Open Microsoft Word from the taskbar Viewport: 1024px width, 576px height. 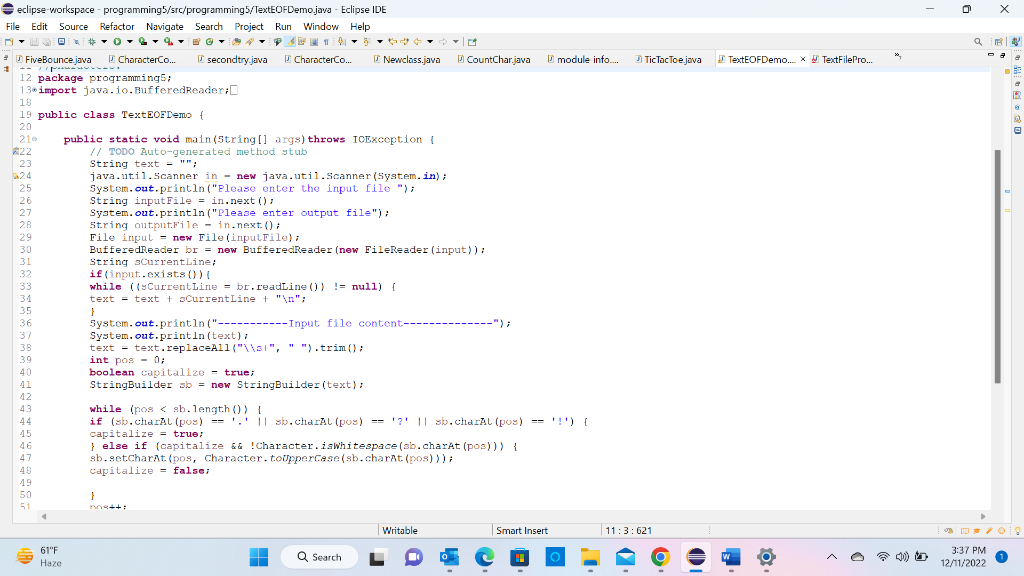tap(731, 557)
